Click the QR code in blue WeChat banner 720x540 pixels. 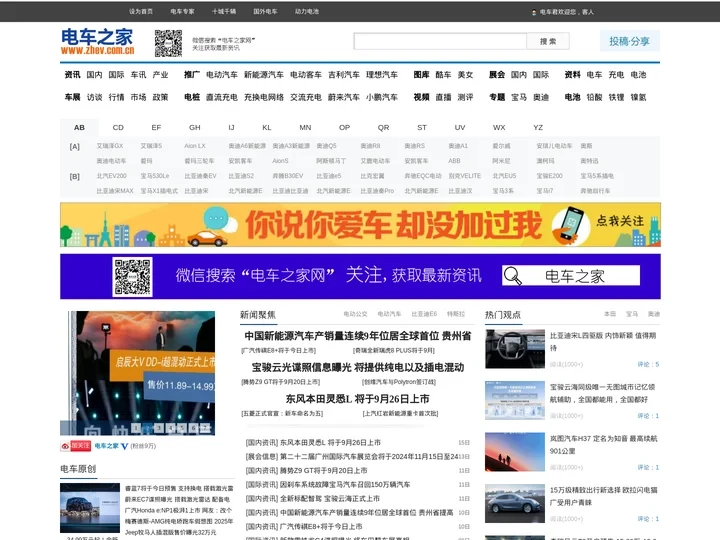[x=132, y=277]
